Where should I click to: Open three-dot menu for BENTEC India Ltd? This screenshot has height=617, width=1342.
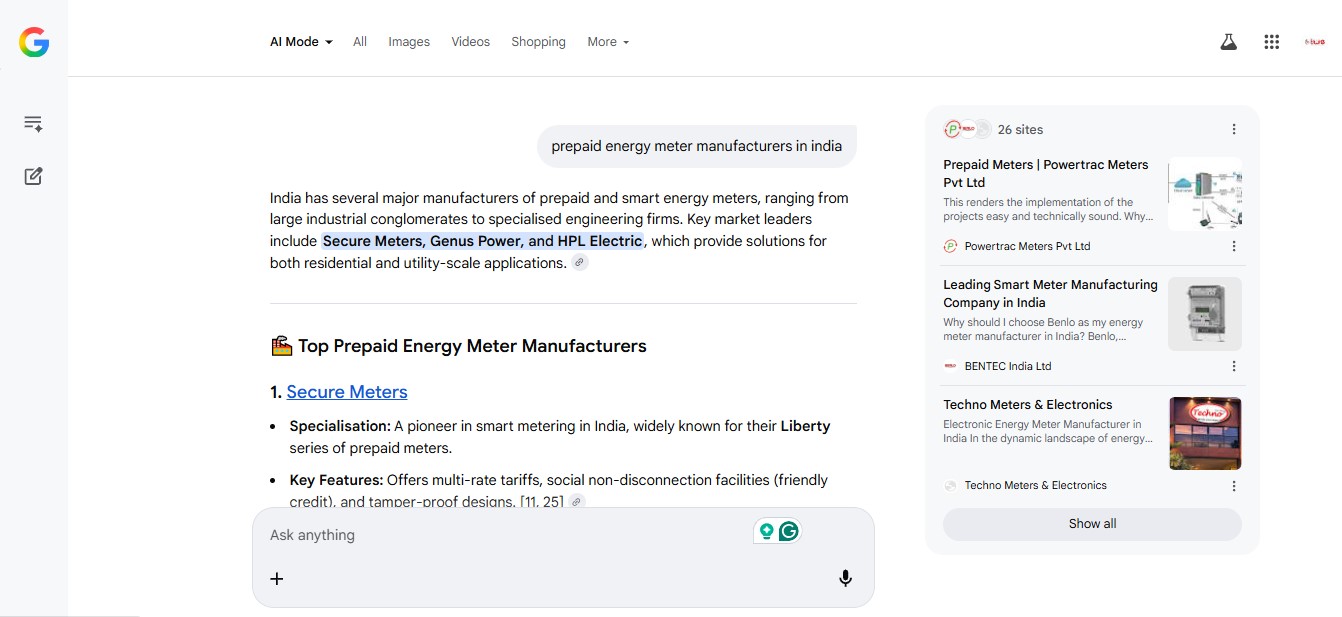click(x=1234, y=366)
